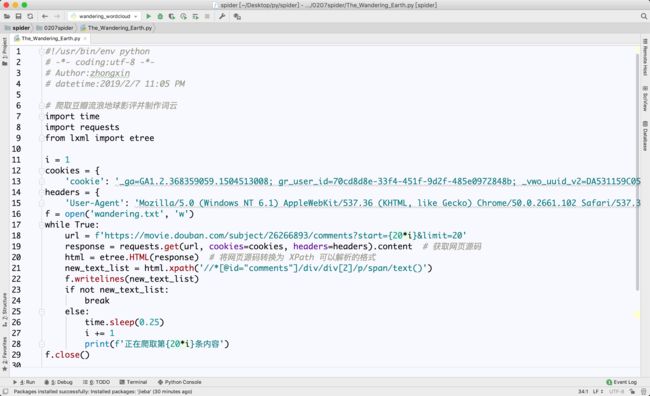Open the Database side panel
This screenshot has width=650, height=396.
(x=645, y=136)
